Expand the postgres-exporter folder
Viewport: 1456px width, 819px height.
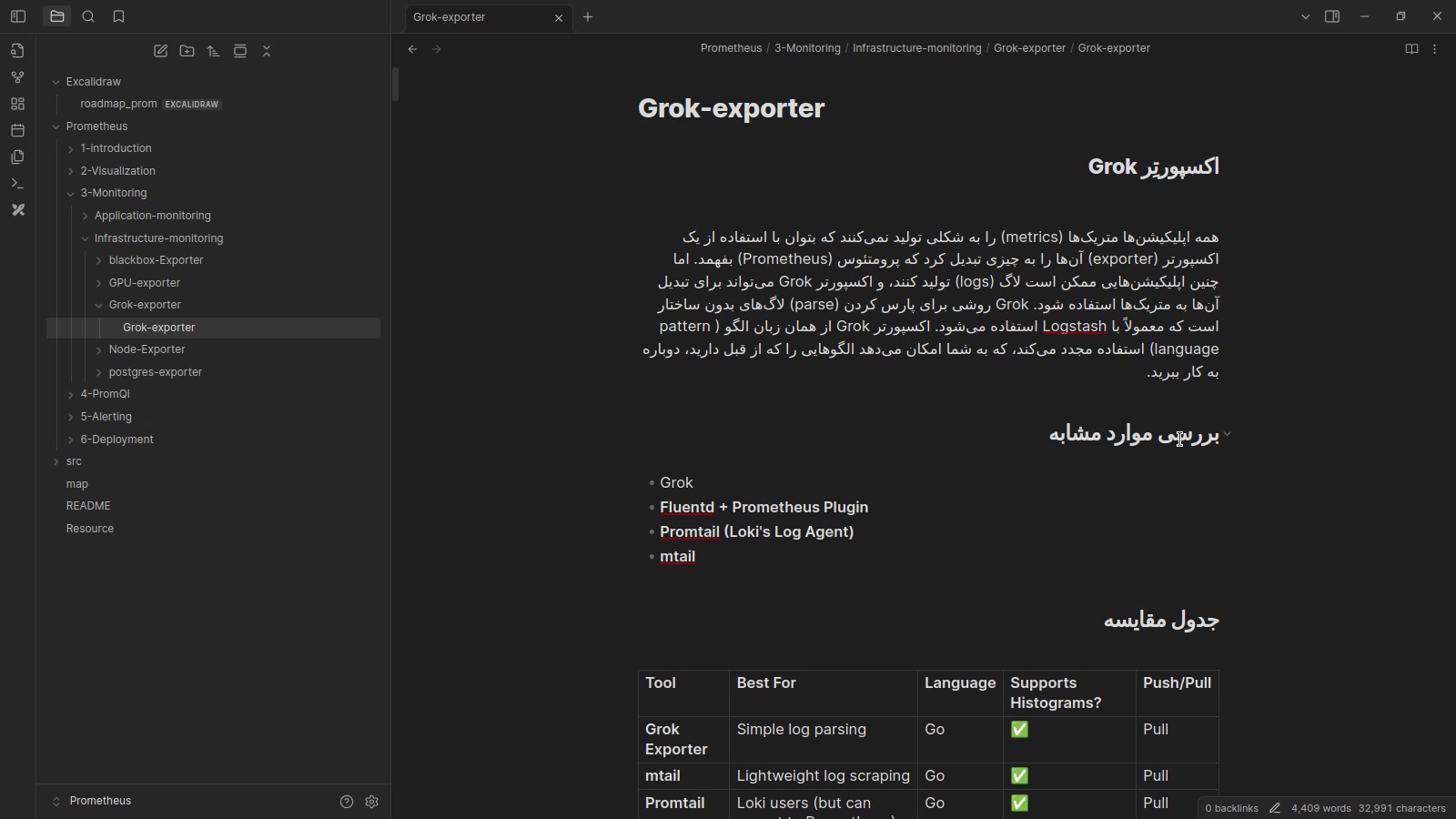tap(99, 372)
